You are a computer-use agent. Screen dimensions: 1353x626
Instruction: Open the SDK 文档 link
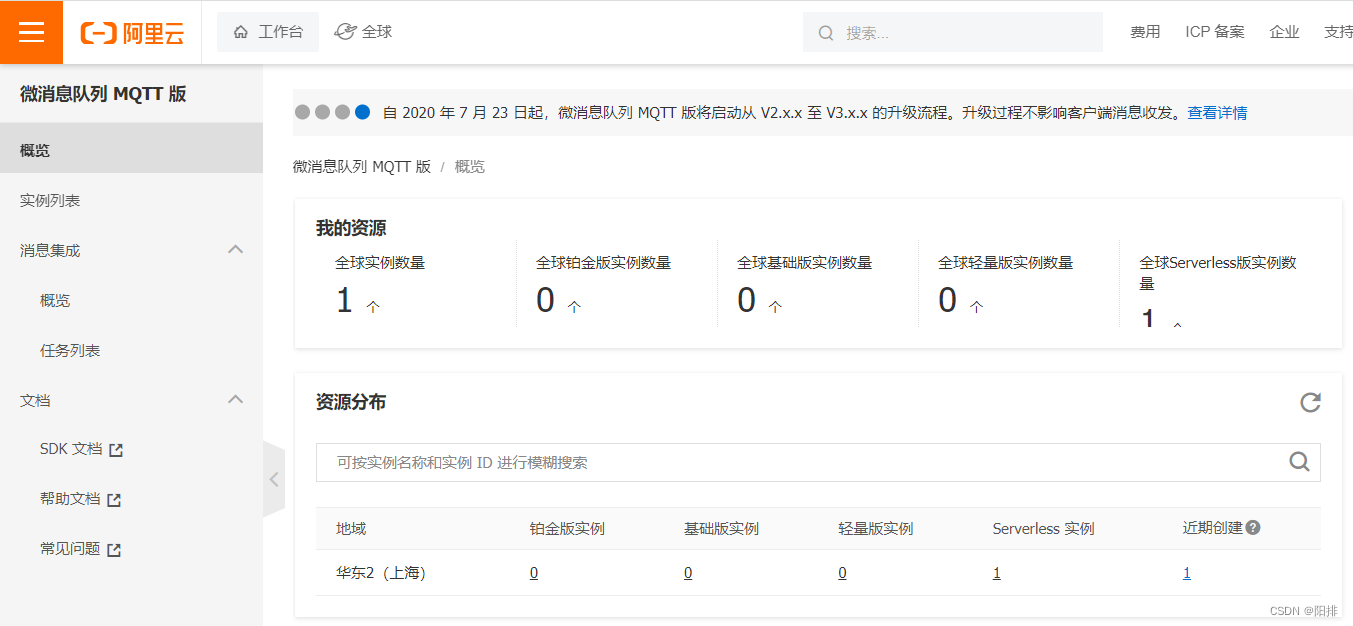71,449
